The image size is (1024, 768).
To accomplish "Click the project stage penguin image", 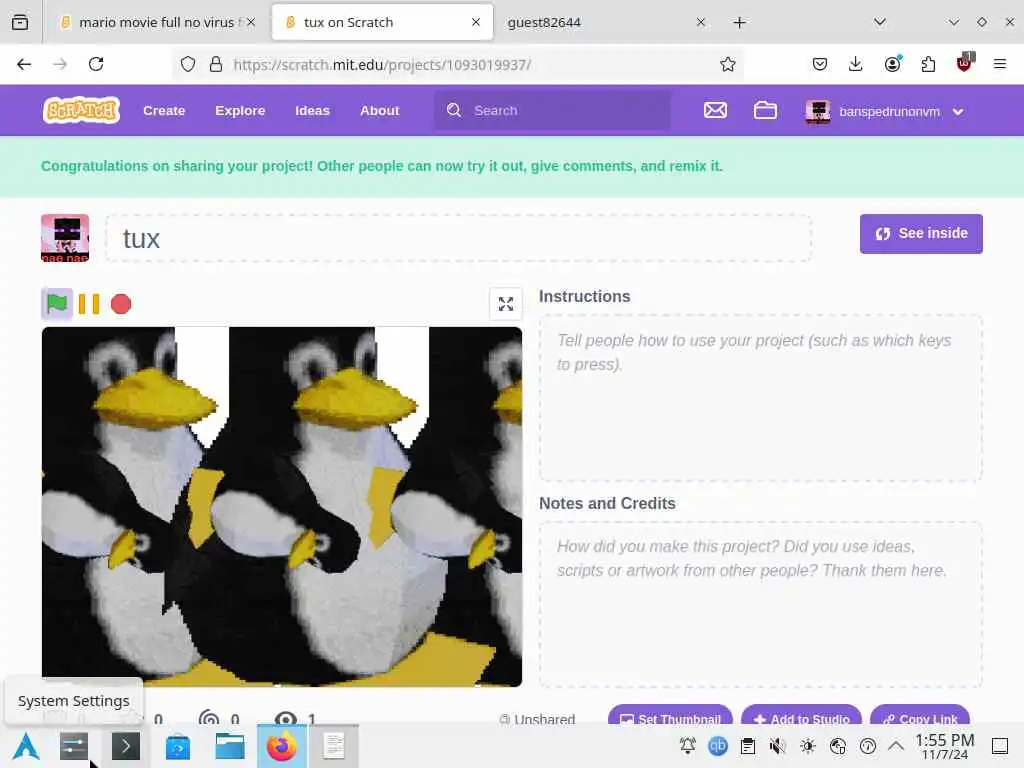I will (281, 507).
